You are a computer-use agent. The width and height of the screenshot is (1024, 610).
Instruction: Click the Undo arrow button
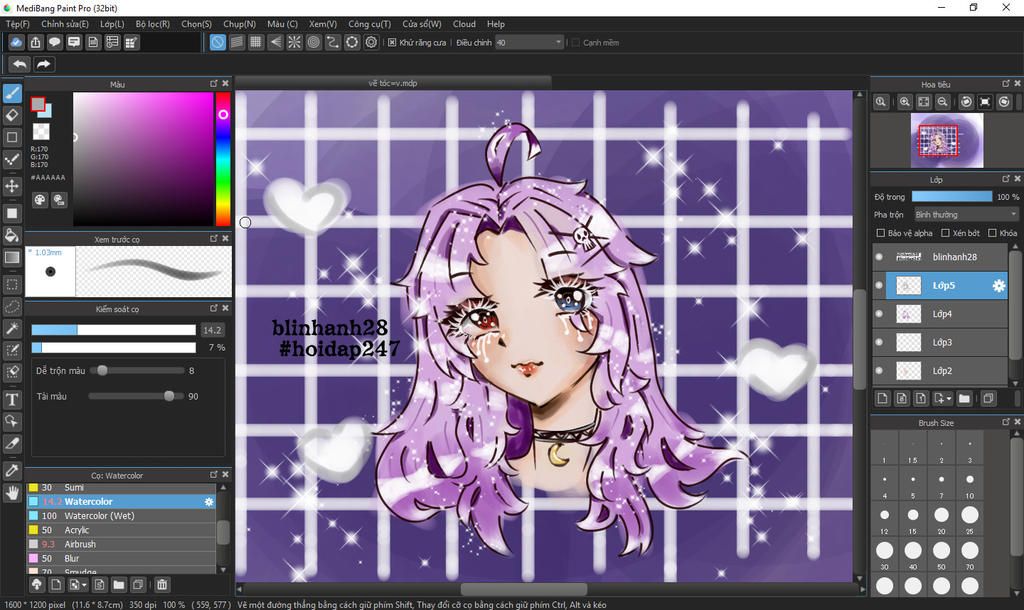(20, 64)
